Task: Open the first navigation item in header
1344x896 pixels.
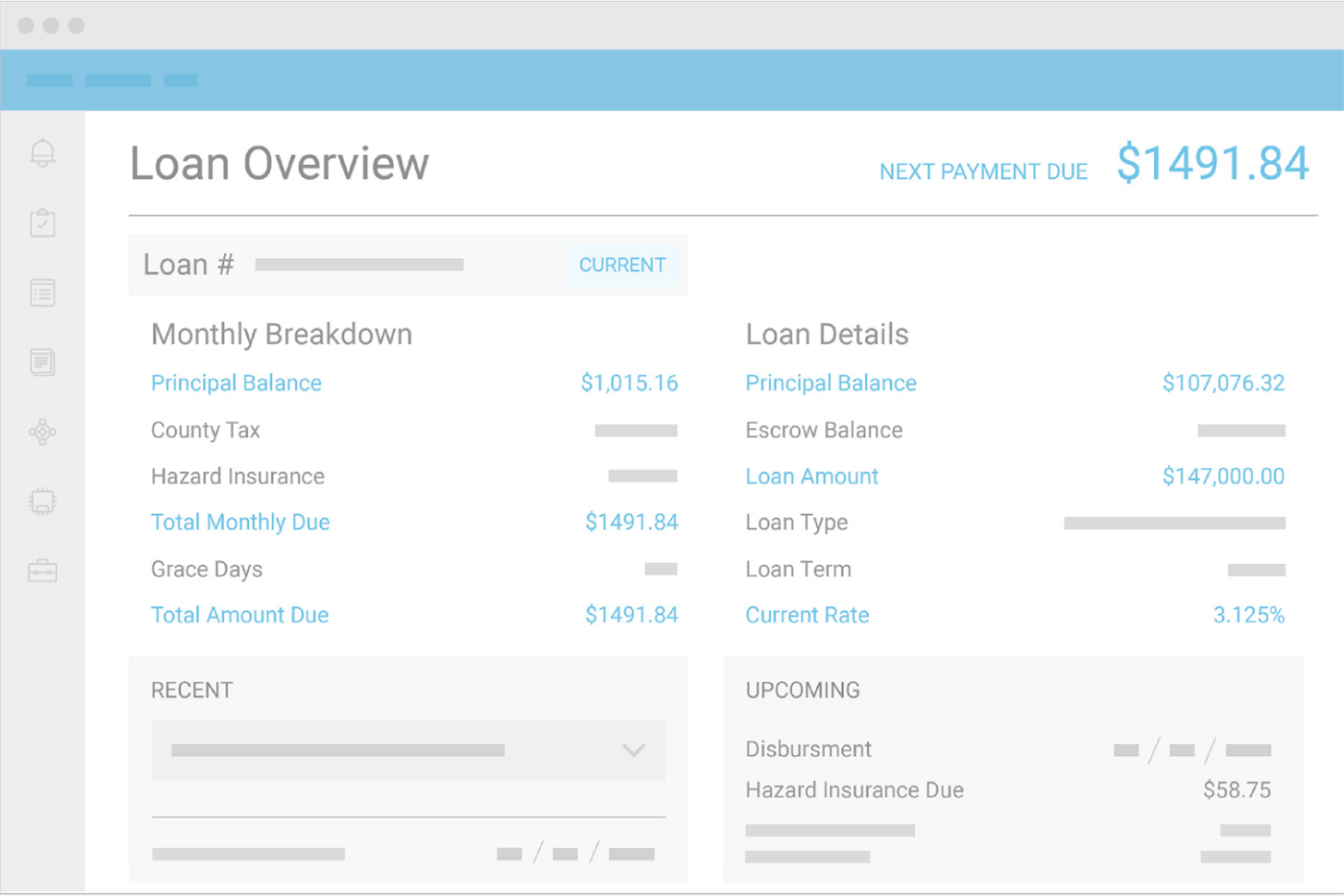Action: coord(50,80)
